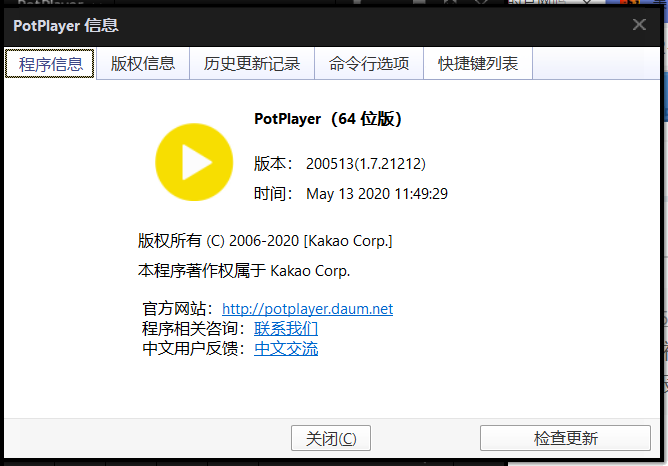Click the version number 200513(1.7.21212)

[366, 164]
